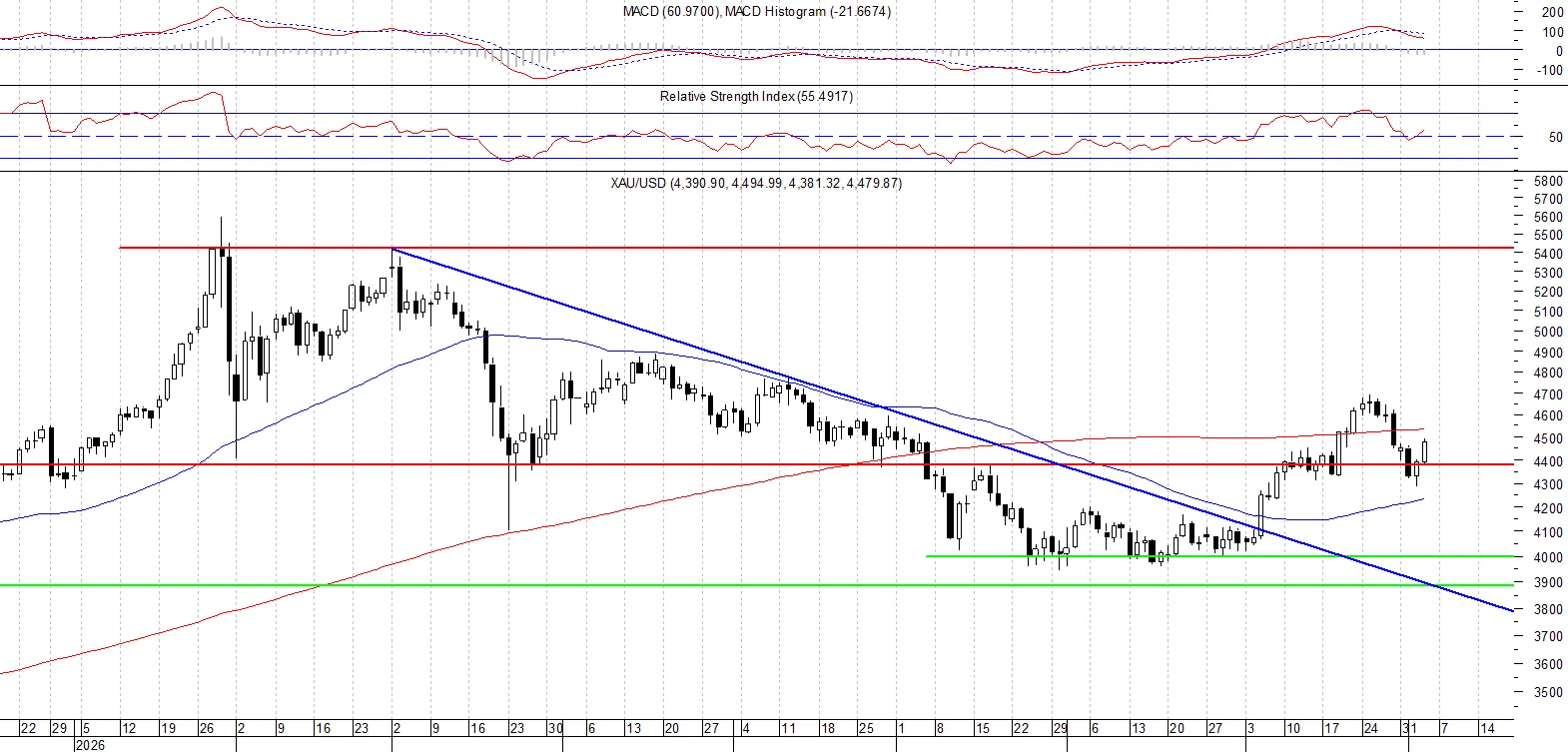
Task: Click the 2026 year label on time axis
Action: 90,744
